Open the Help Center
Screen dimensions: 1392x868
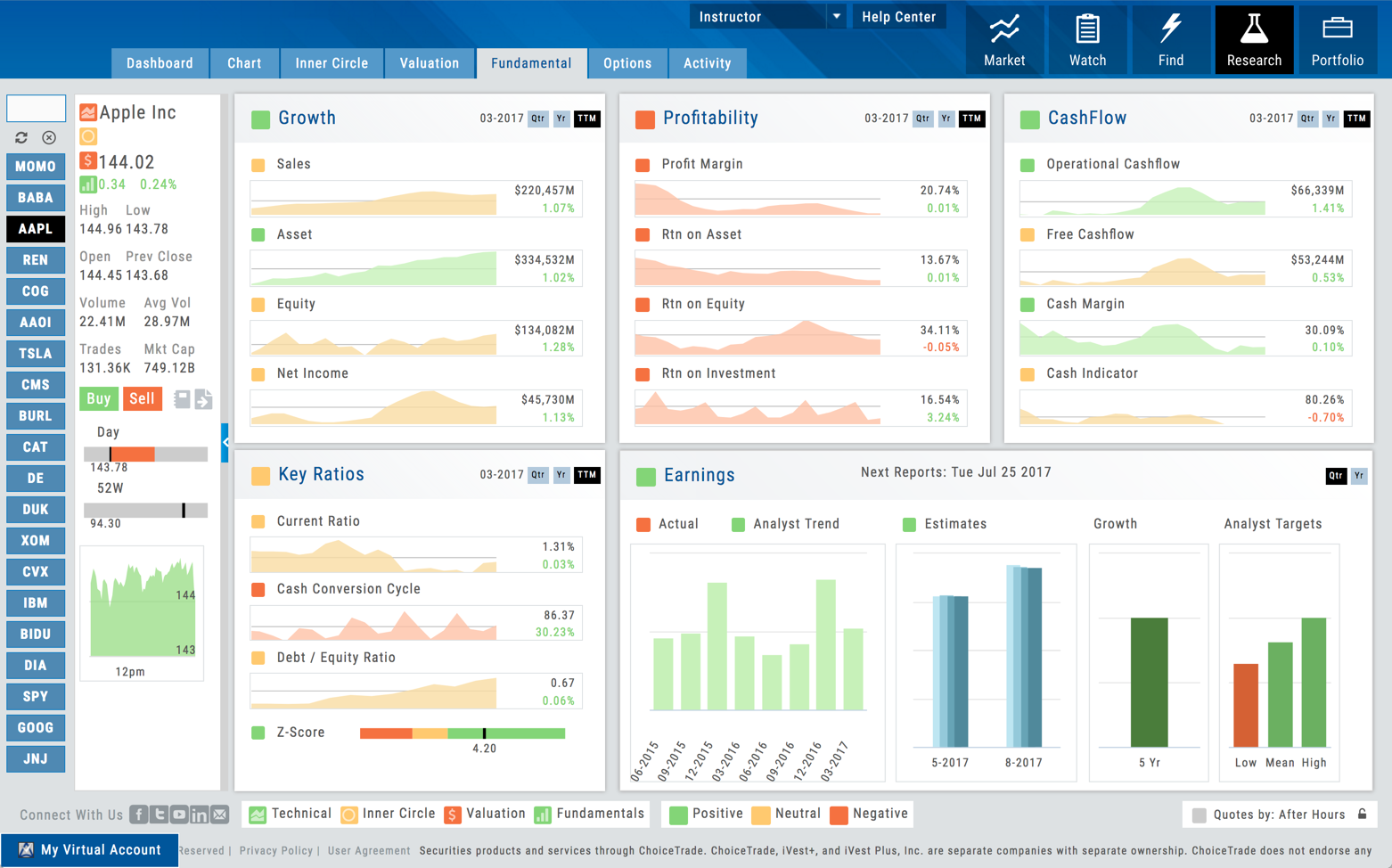click(898, 17)
